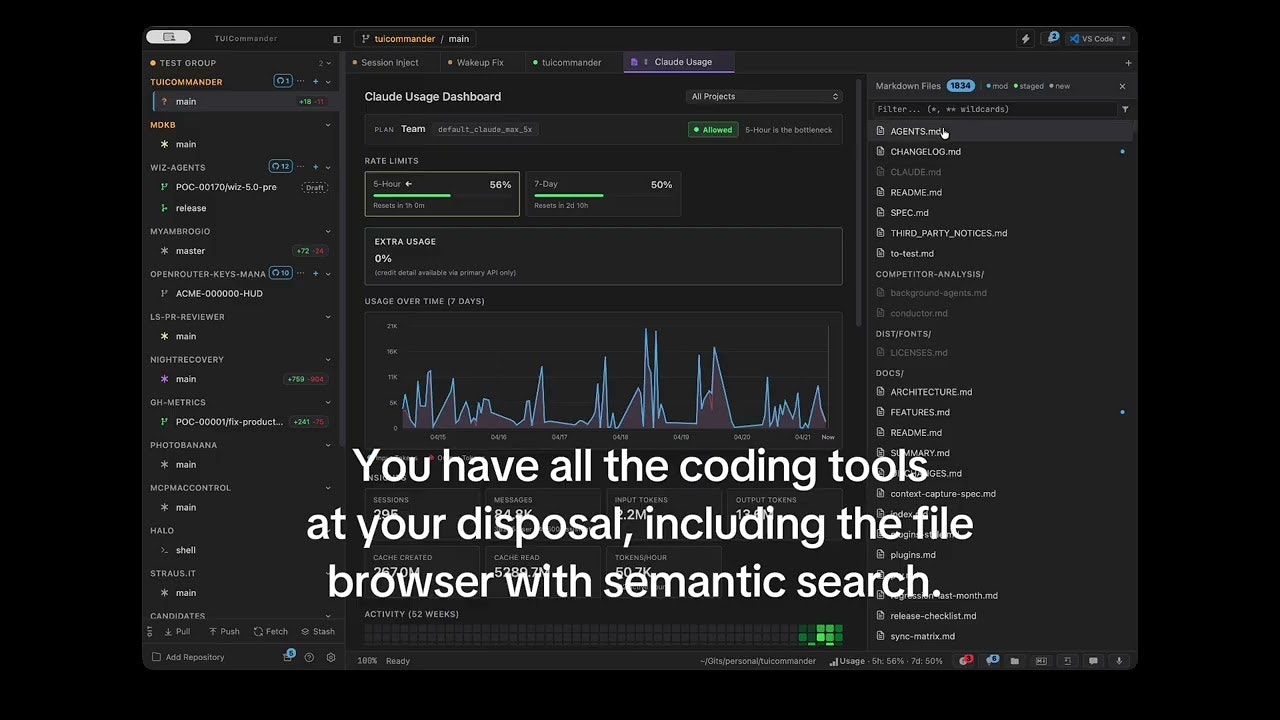Click red-badged status bar icon
This screenshot has width=1280, height=720.
point(966,660)
